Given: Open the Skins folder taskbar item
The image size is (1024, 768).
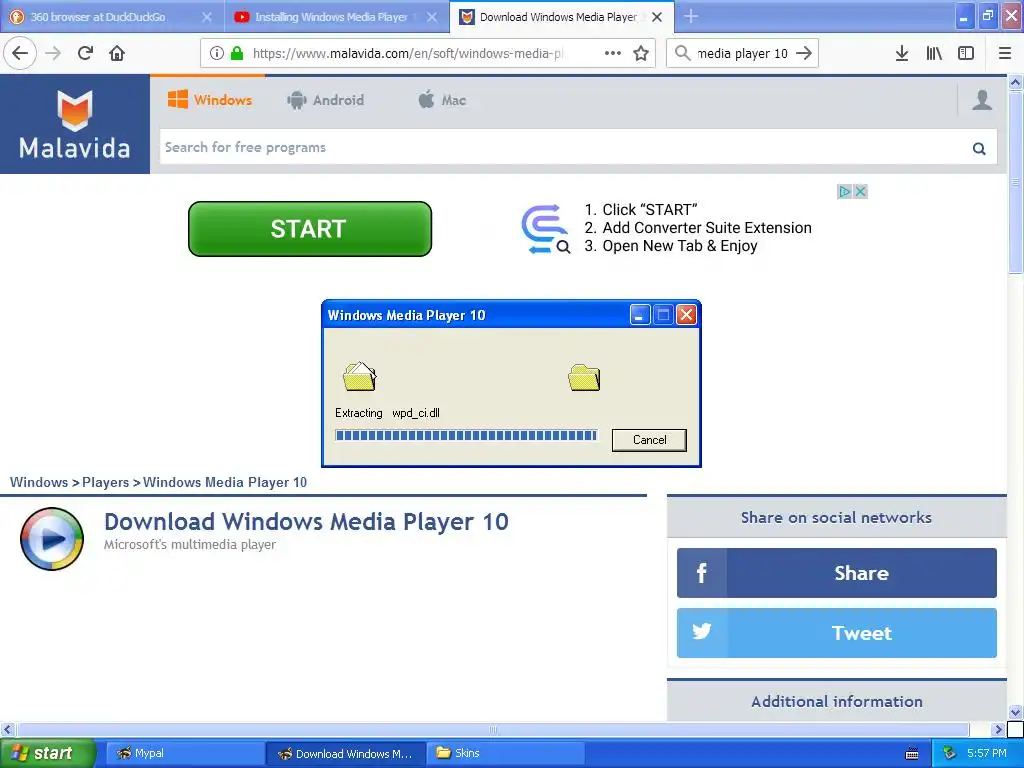Looking at the screenshot, I should (506, 753).
